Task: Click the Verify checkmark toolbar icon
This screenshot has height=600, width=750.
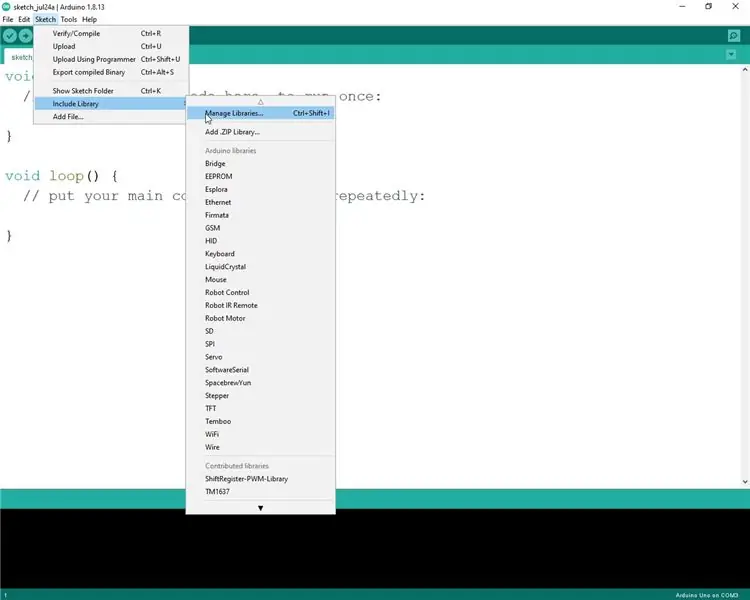Action: (10, 36)
